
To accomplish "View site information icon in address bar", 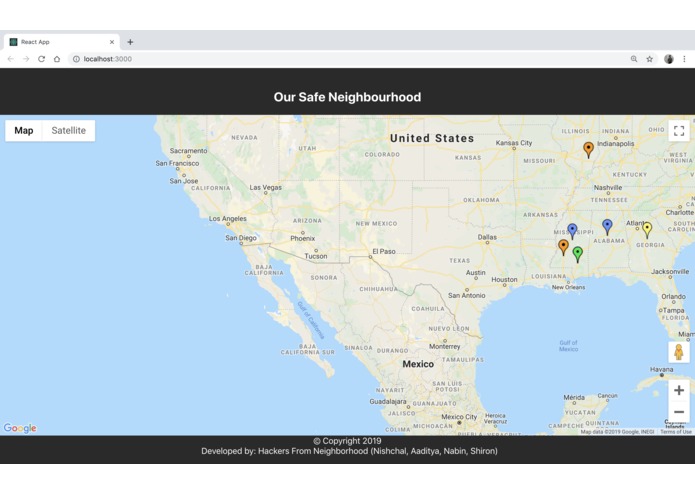I will (x=76, y=59).
